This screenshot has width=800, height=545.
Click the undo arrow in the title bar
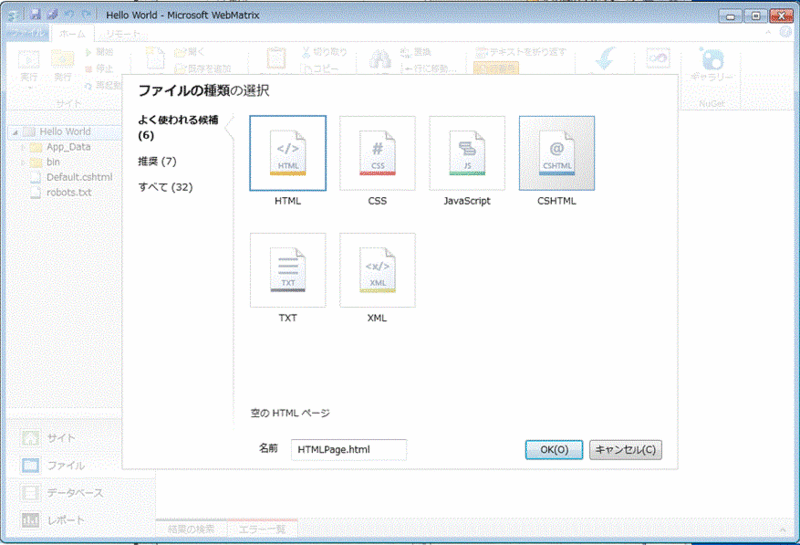69,15
